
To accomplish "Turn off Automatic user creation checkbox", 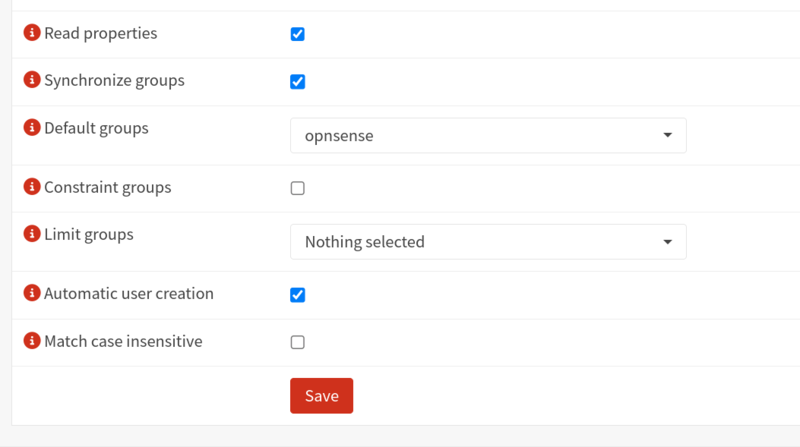I will [297, 295].
